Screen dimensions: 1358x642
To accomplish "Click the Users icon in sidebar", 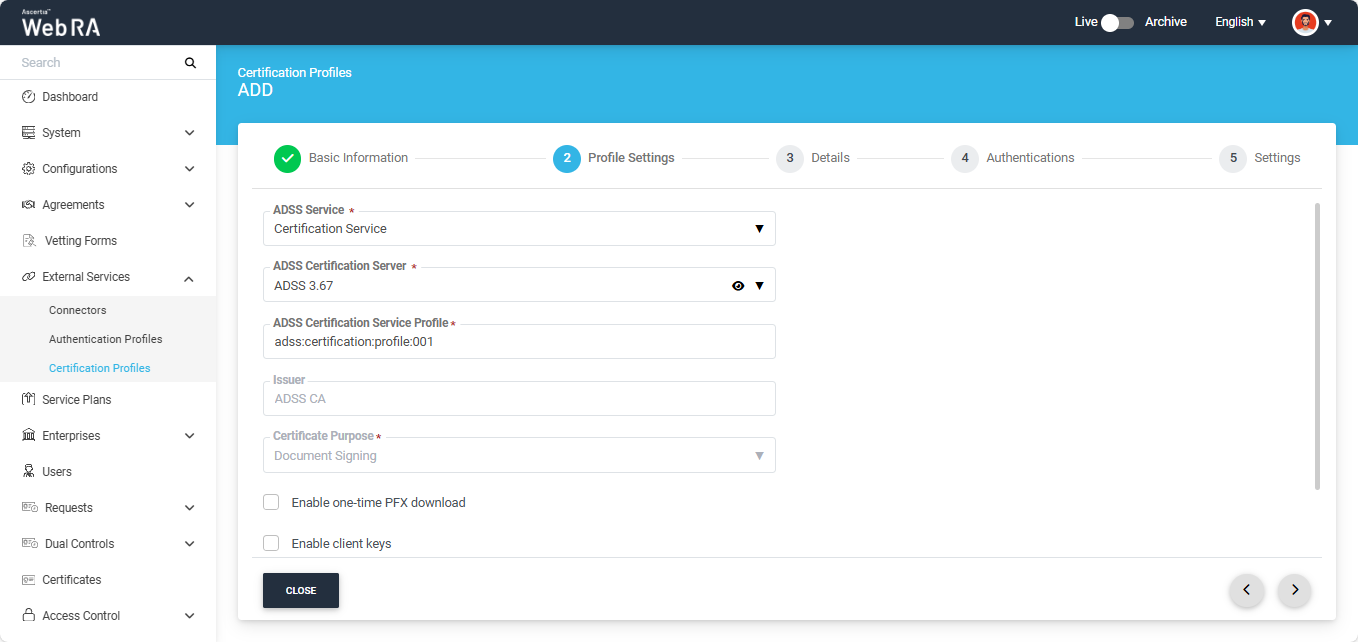I will 28,472.
